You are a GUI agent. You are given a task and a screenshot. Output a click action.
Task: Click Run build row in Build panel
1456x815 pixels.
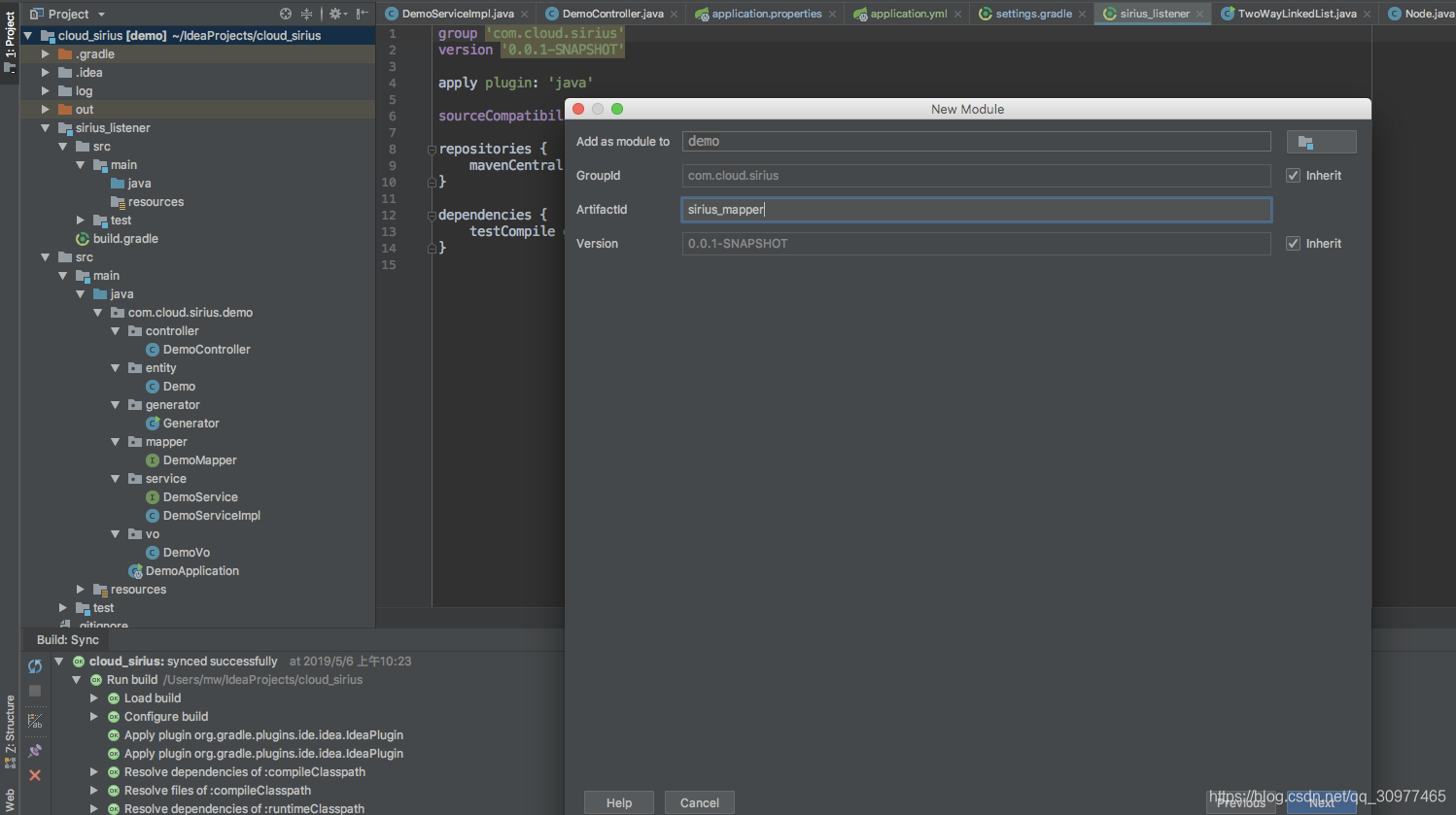pos(131,680)
